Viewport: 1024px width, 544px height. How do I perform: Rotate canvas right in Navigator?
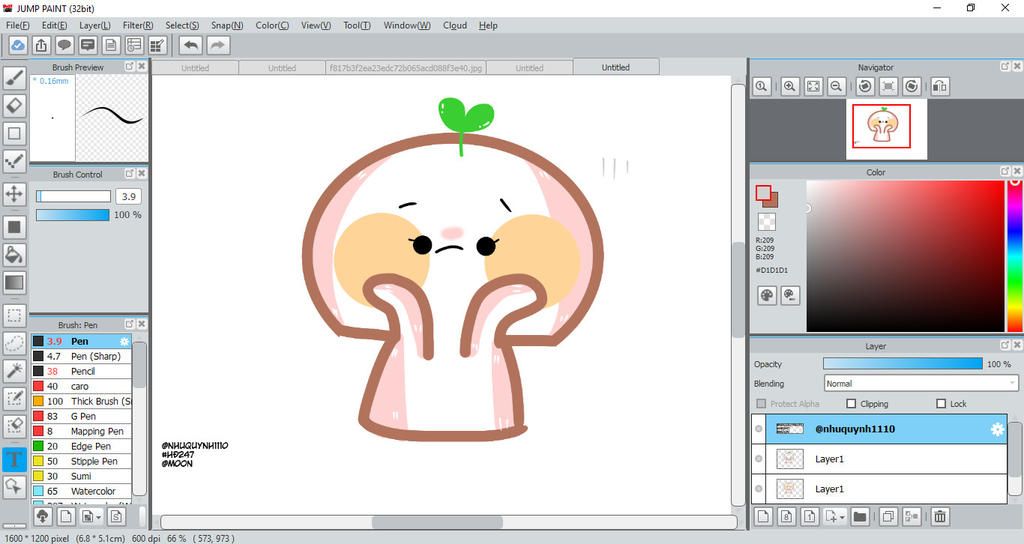(912, 86)
